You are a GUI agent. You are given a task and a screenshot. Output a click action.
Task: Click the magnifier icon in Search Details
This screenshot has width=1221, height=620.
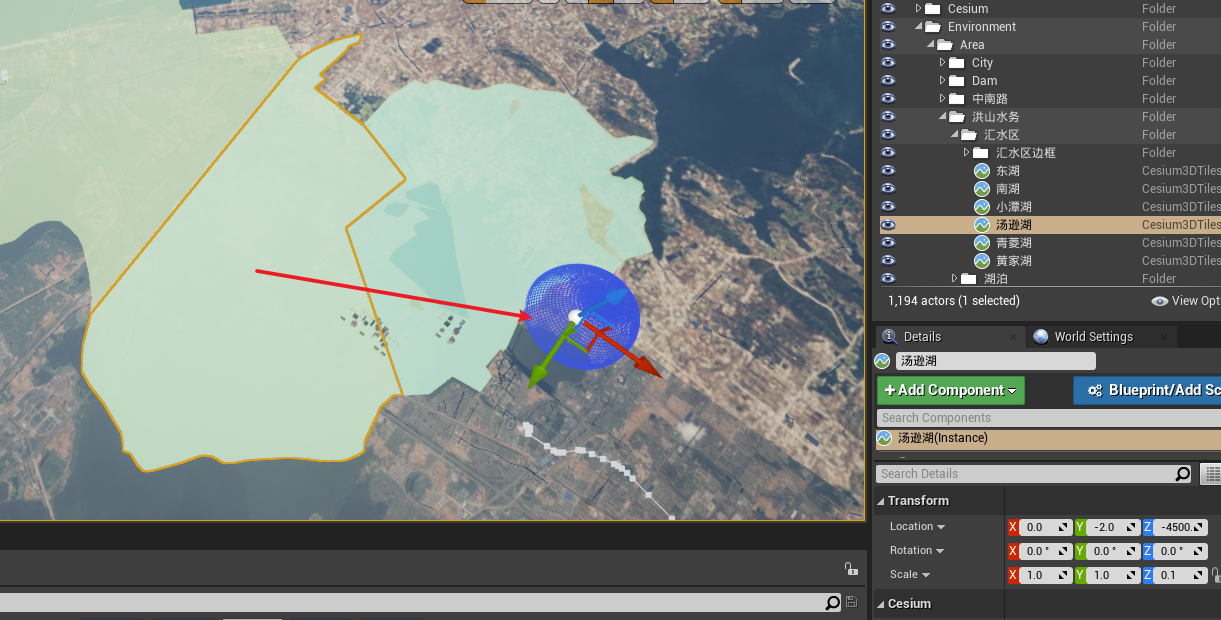tap(1181, 473)
